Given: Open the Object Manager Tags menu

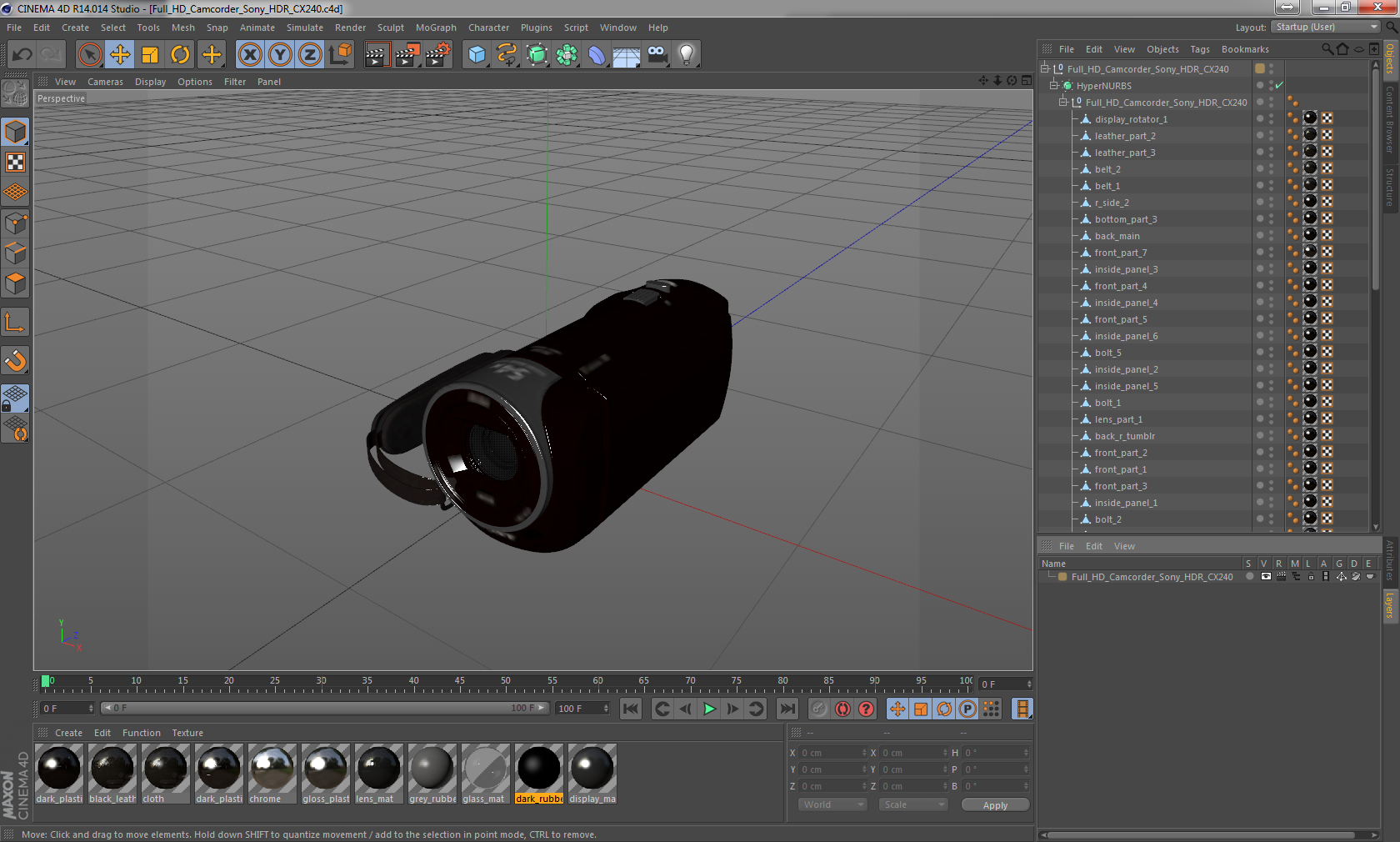Looking at the screenshot, I should tap(1200, 49).
